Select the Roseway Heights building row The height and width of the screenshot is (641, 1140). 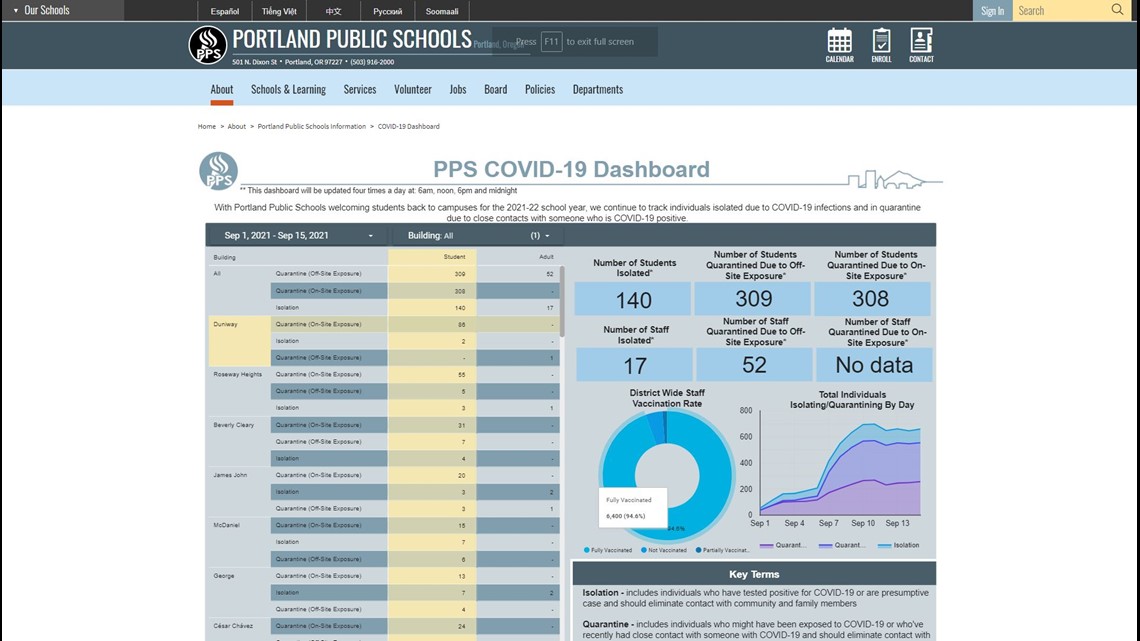pyautogui.click(x=237, y=374)
